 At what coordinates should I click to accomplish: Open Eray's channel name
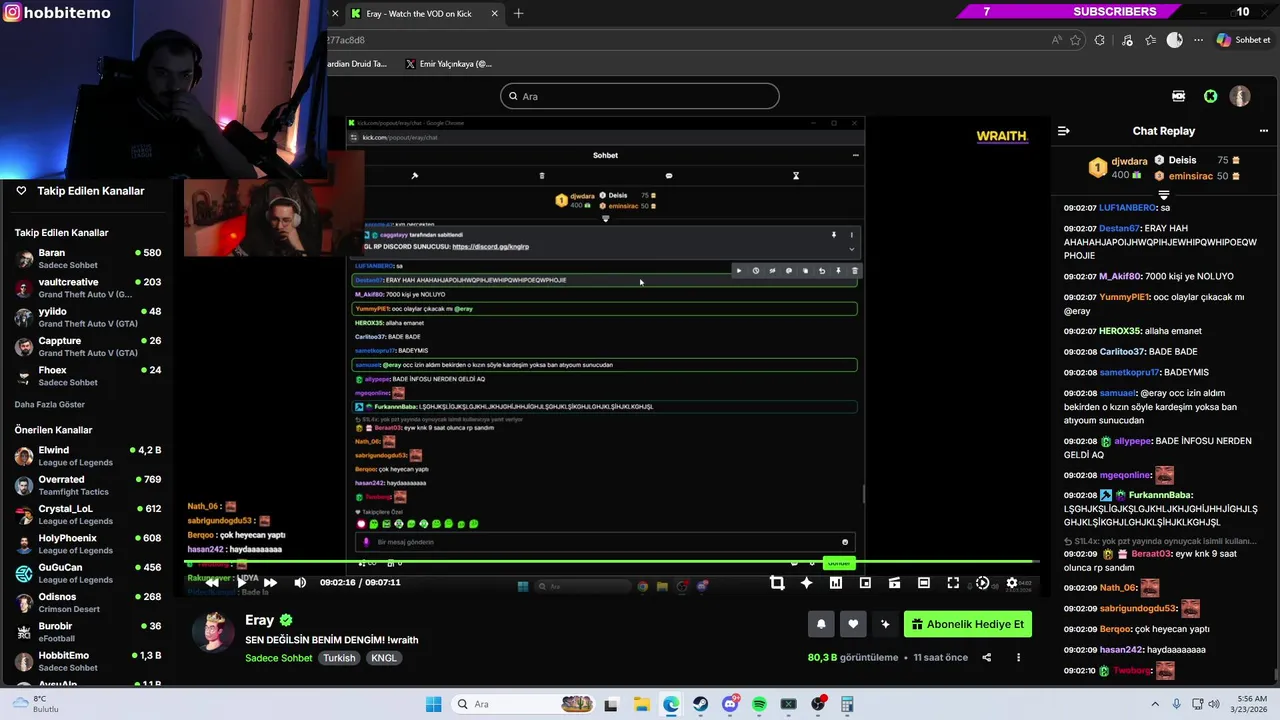click(x=259, y=620)
